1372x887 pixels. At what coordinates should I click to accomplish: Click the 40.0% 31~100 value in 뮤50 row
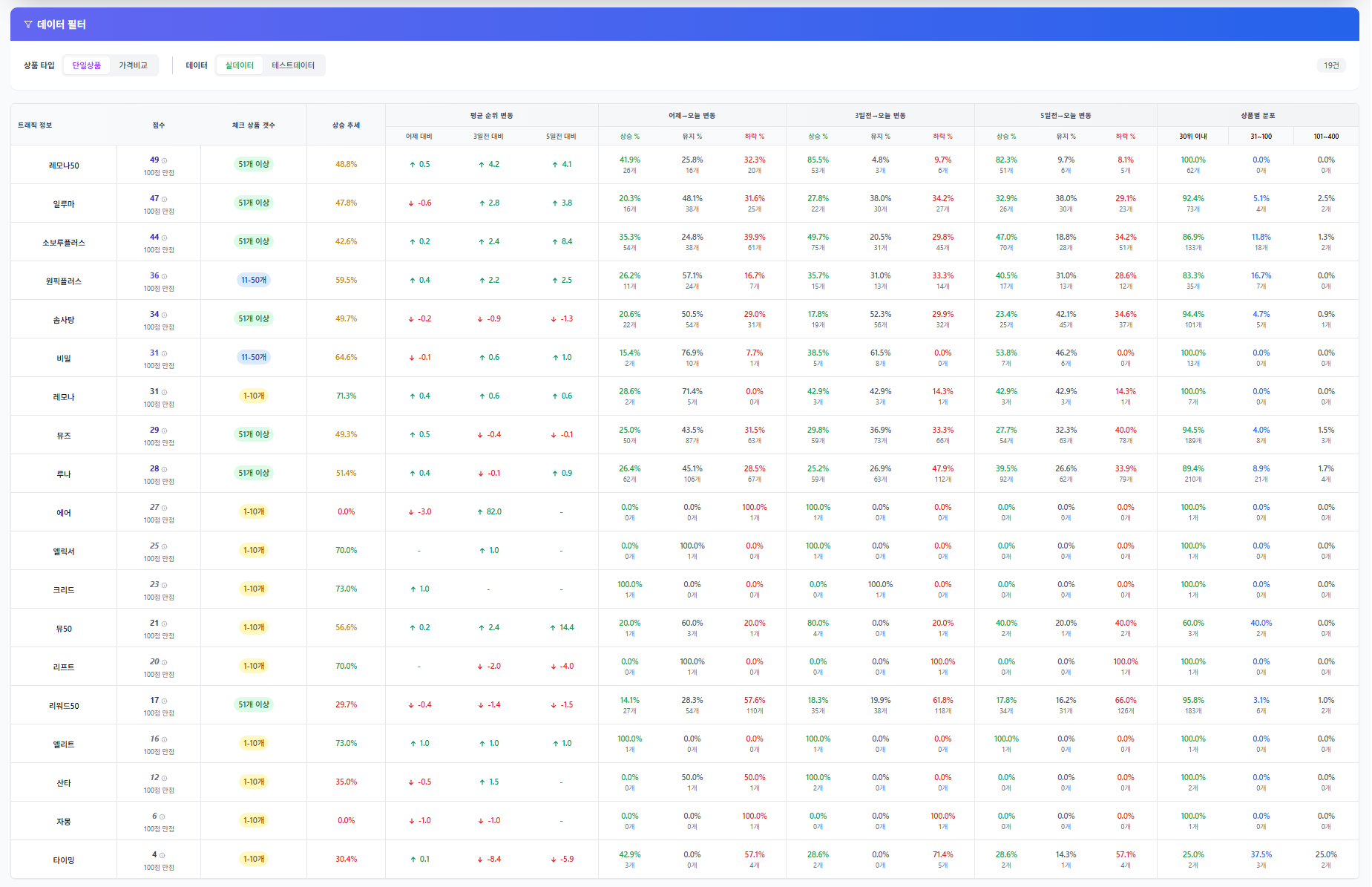click(1261, 623)
